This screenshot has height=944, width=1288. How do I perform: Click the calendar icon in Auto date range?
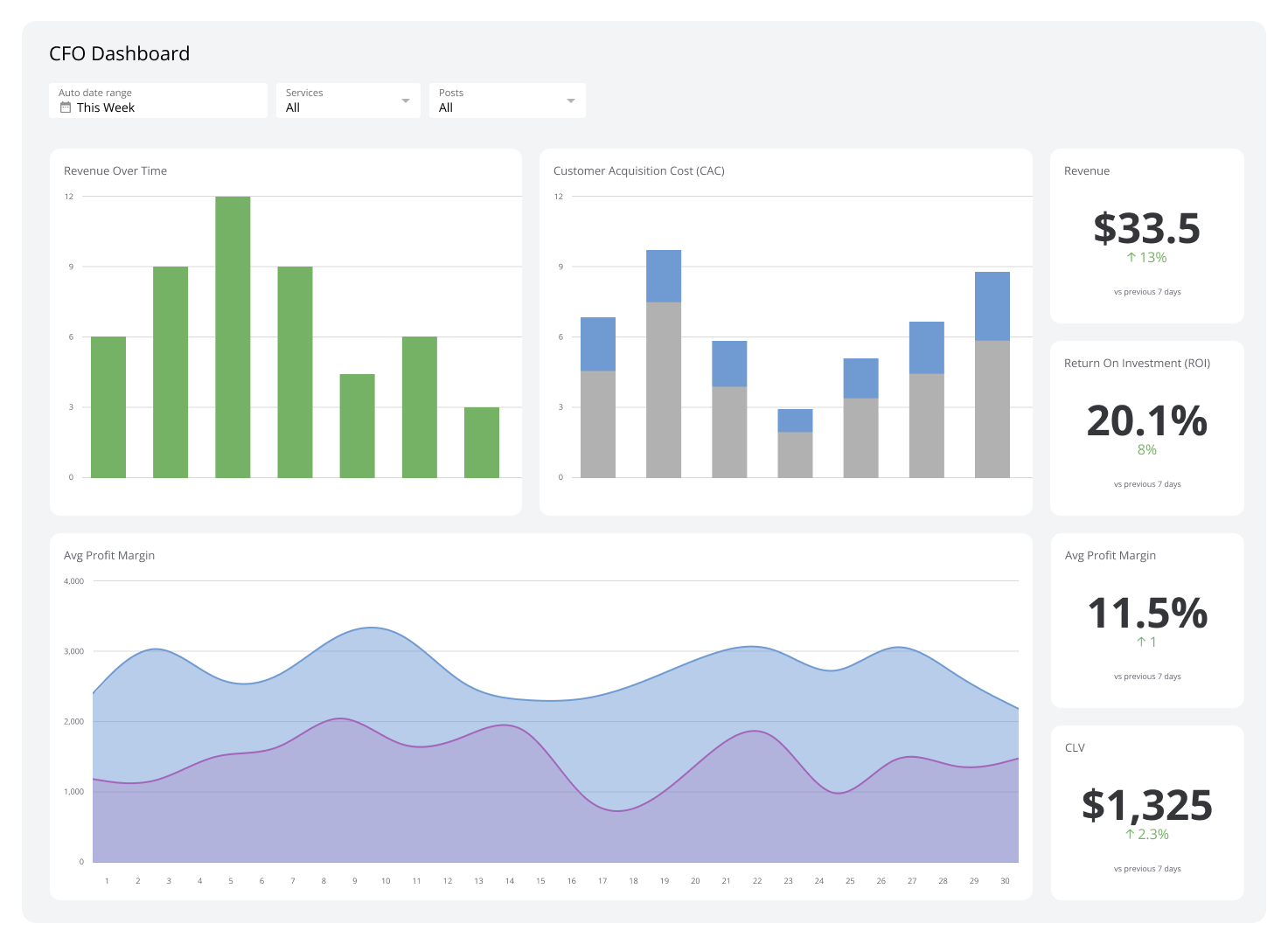(65, 107)
